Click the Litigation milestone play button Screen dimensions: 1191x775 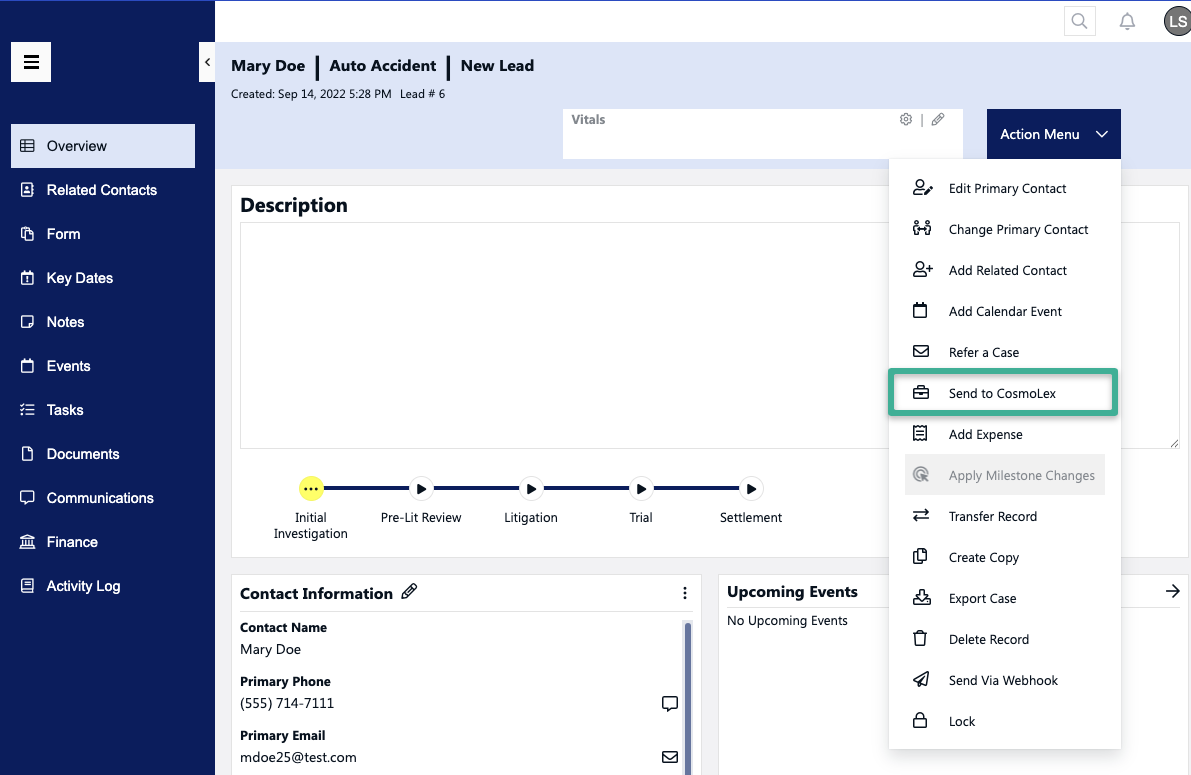(531, 489)
